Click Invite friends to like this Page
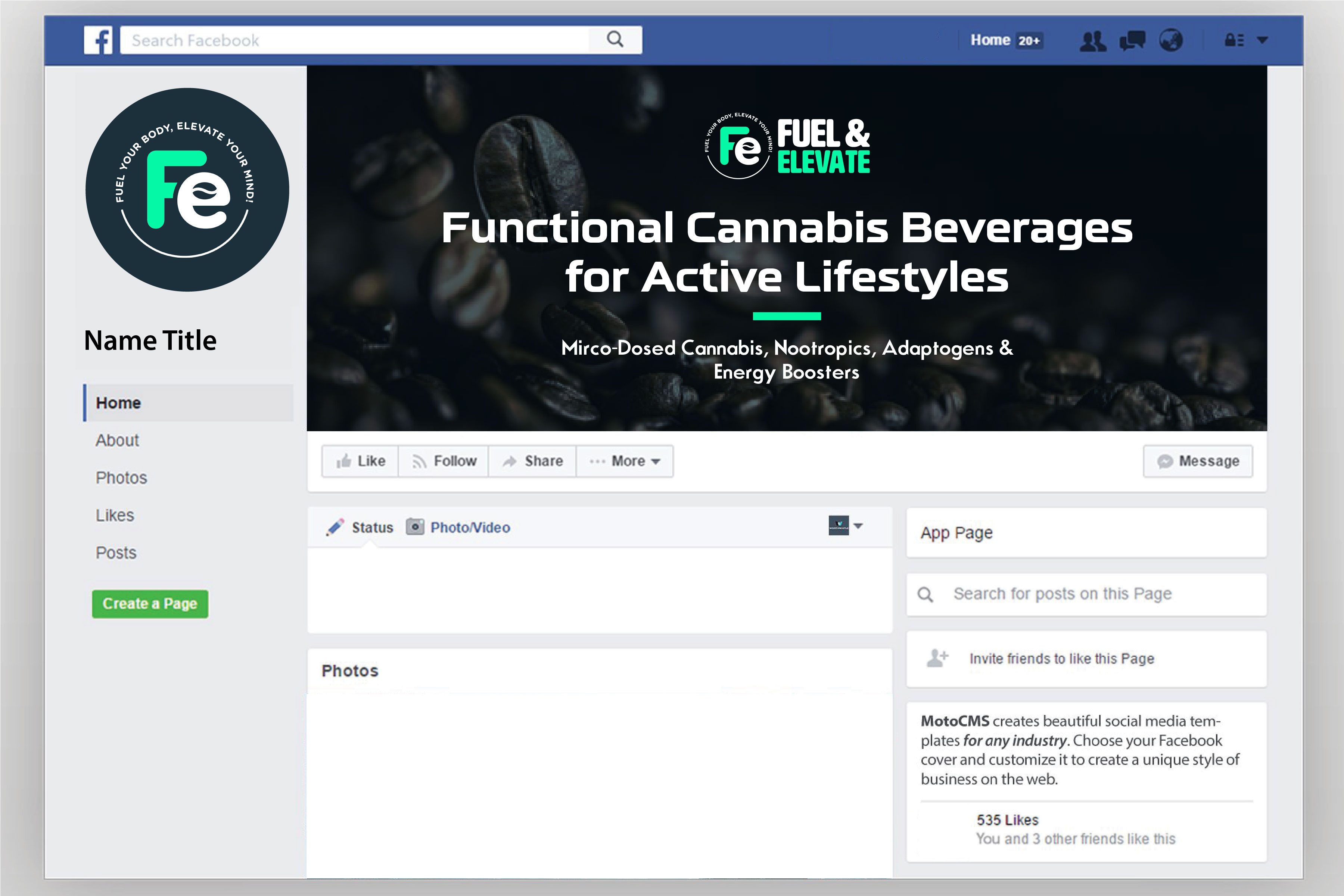 [x=1061, y=659]
